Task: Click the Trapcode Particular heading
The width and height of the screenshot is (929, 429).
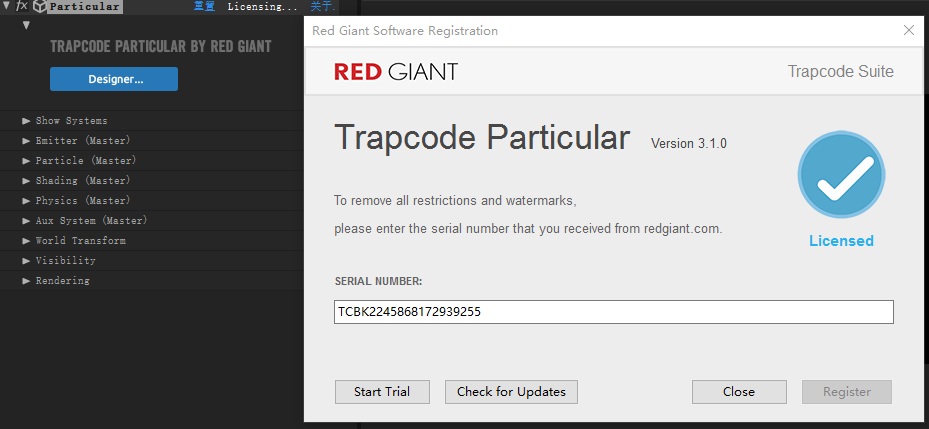Action: [482, 137]
